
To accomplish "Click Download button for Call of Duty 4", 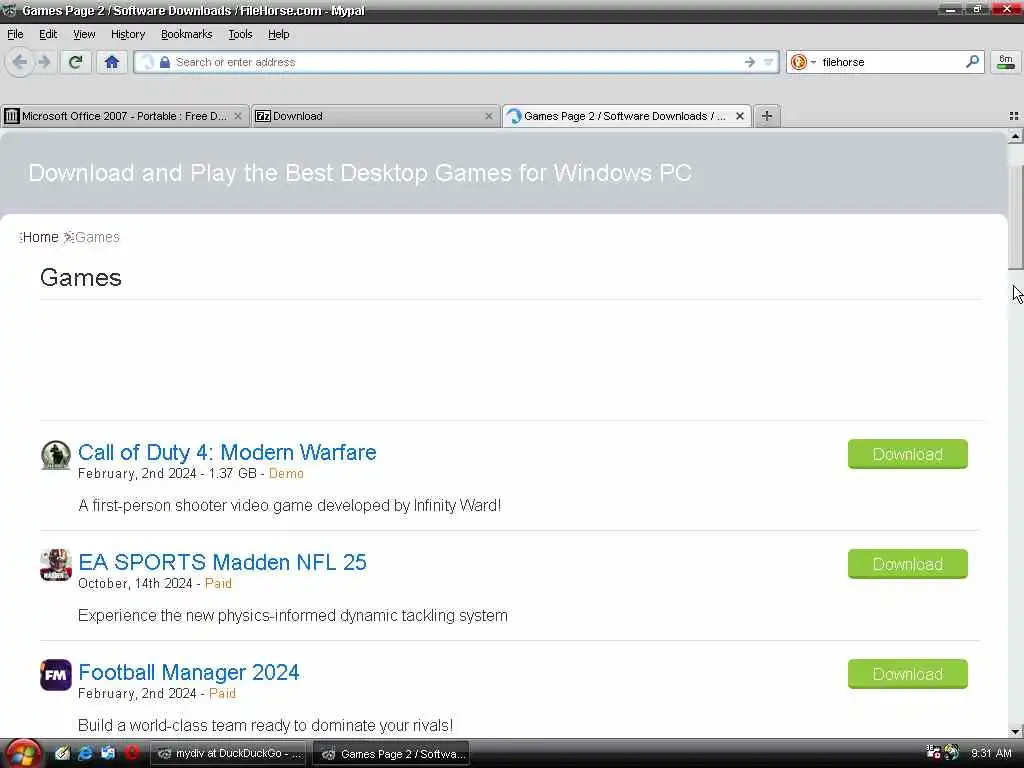I will click(x=907, y=454).
